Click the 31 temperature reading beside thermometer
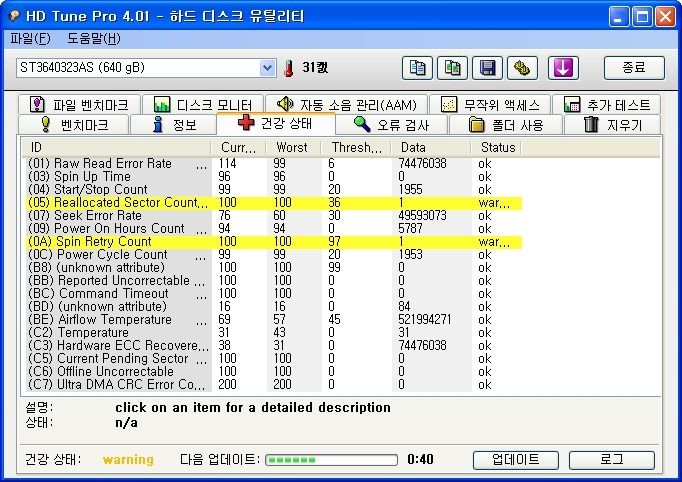The height and width of the screenshot is (482, 682). point(315,68)
